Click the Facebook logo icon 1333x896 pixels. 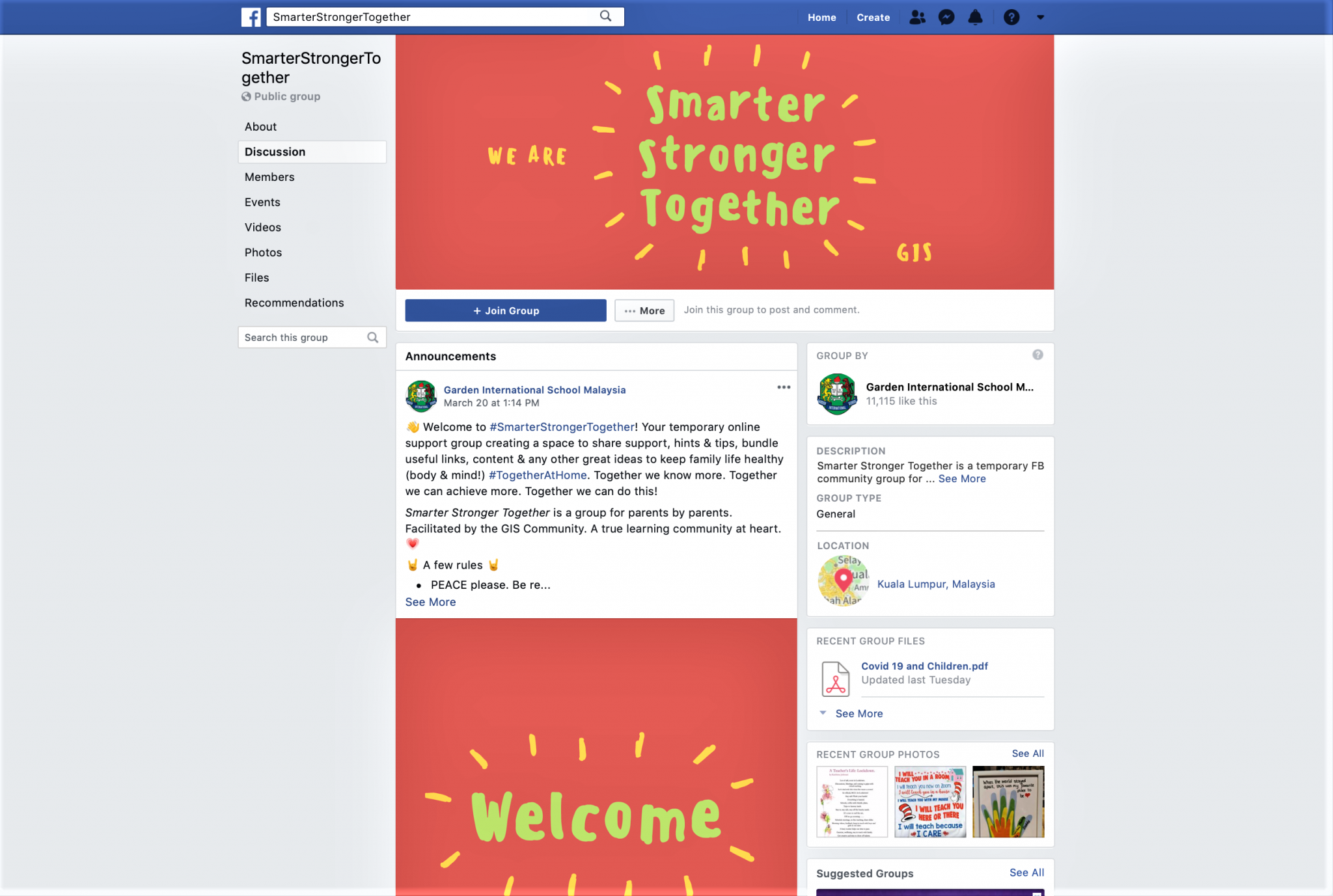251,17
